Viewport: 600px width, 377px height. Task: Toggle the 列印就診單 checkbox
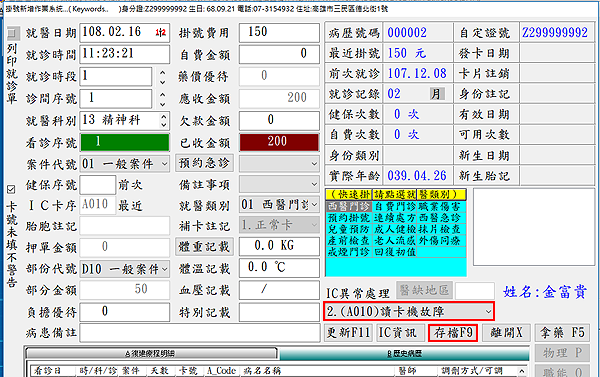point(13,33)
